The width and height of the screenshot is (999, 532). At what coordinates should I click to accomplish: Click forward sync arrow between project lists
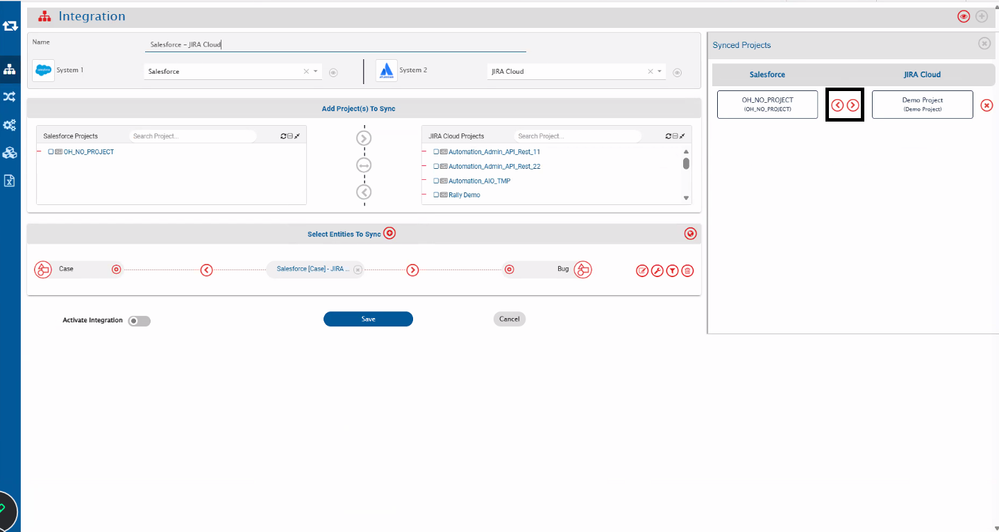pos(364,138)
